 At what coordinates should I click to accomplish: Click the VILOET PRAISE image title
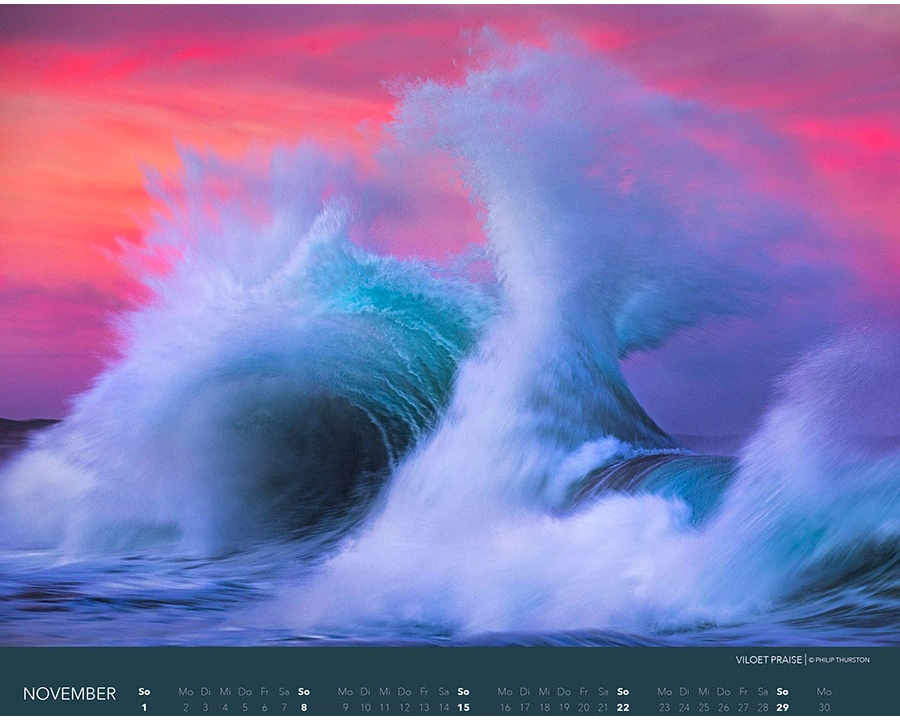coord(769,660)
